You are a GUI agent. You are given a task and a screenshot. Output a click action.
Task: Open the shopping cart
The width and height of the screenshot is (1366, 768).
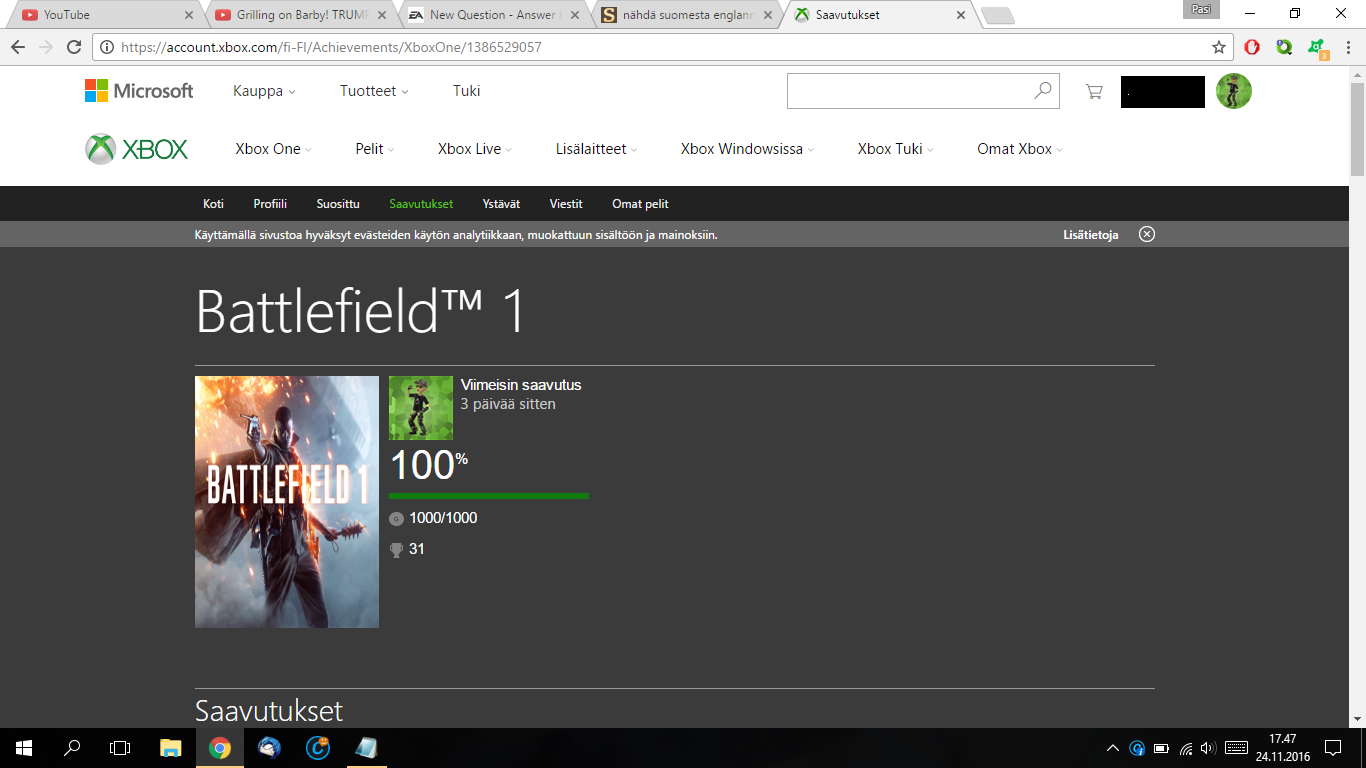tap(1094, 91)
